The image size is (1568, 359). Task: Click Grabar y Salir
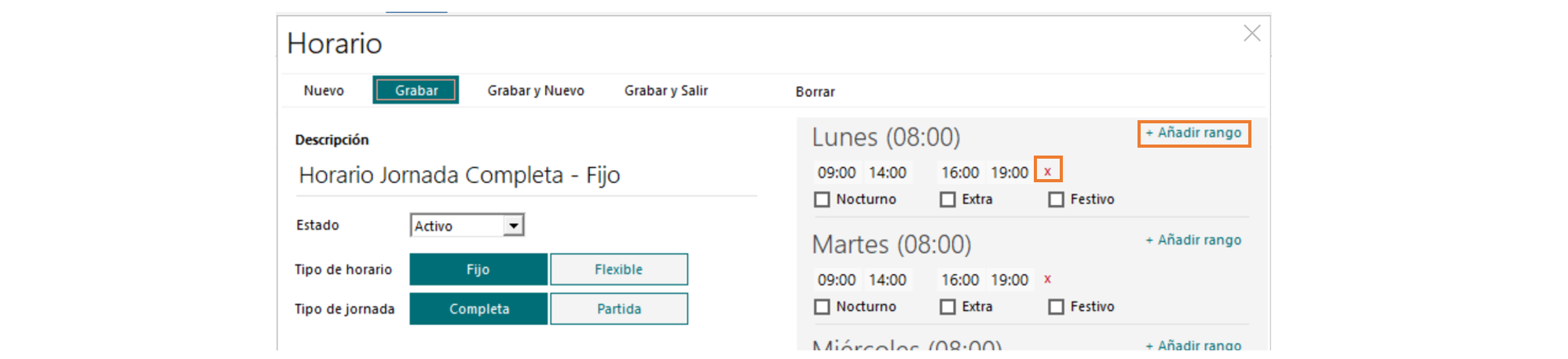666,90
